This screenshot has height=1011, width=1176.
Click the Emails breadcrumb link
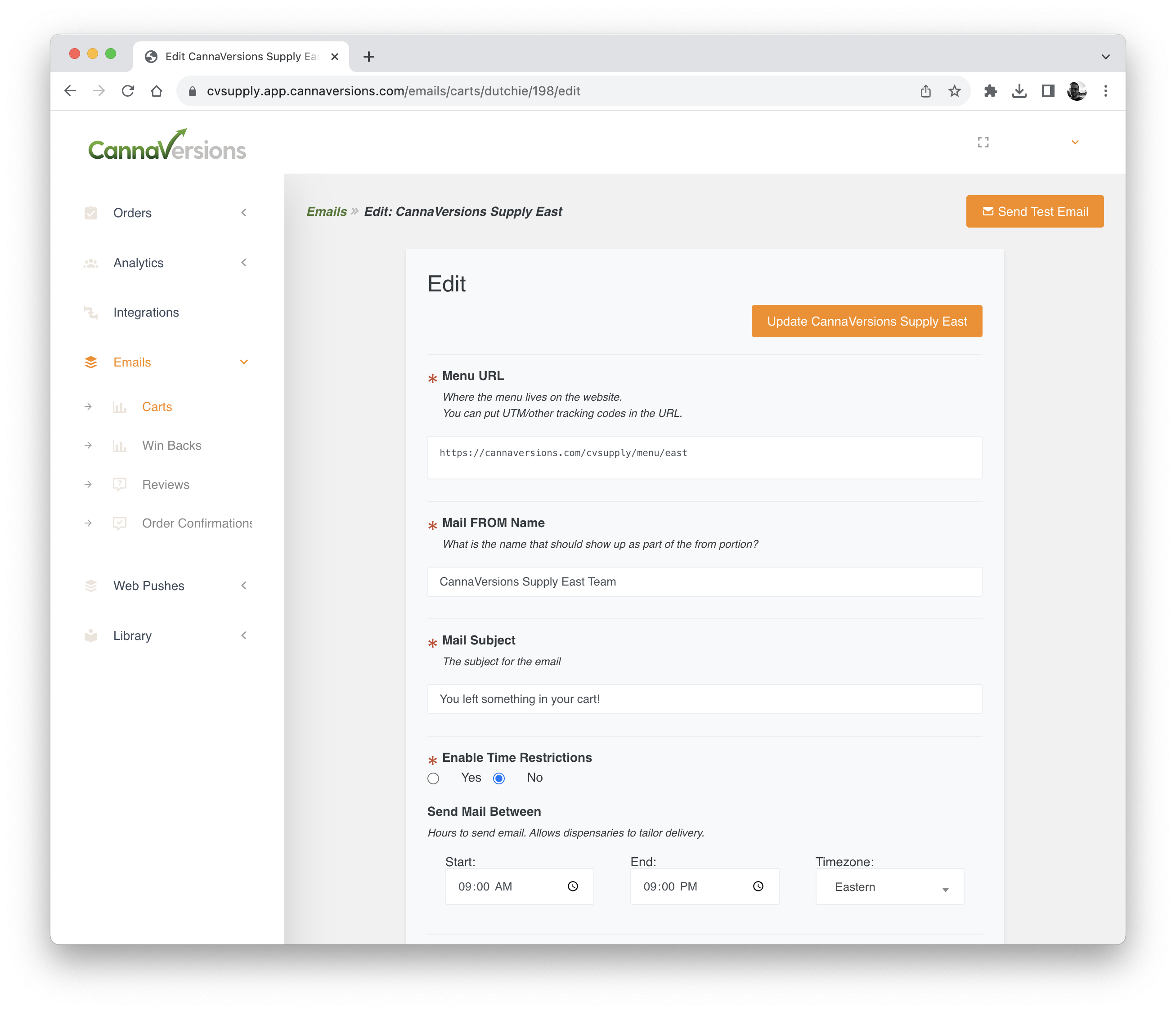click(326, 212)
